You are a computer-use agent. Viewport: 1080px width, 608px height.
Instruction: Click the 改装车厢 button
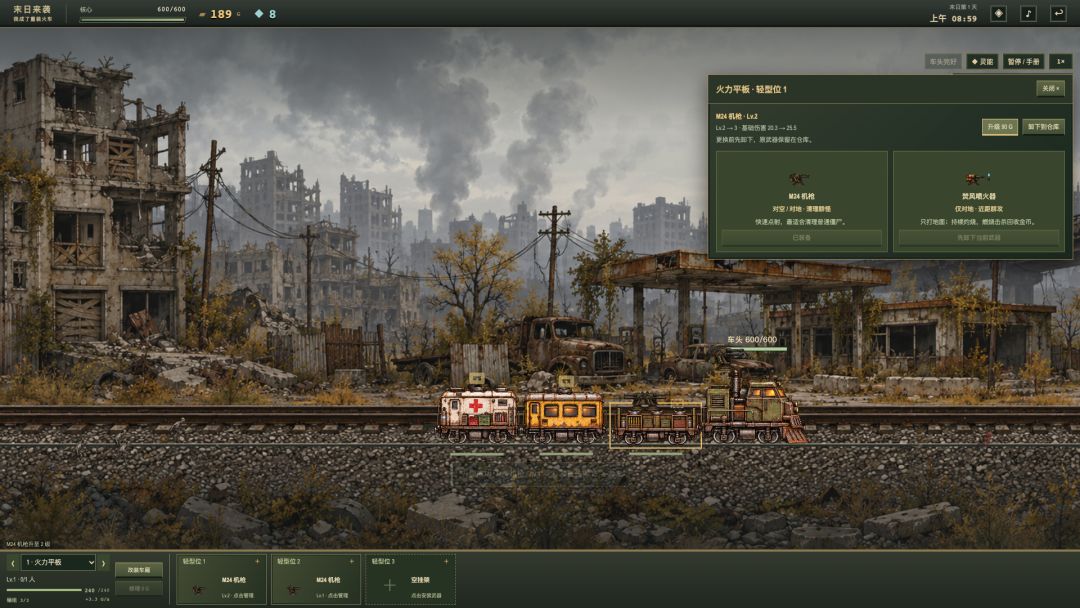coord(138,570)
